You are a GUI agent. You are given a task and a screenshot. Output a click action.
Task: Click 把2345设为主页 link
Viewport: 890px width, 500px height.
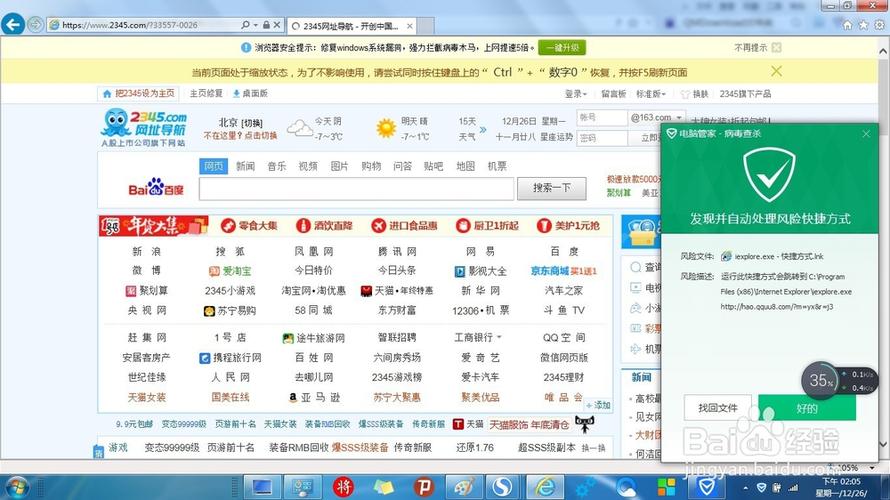click(138, 94)
